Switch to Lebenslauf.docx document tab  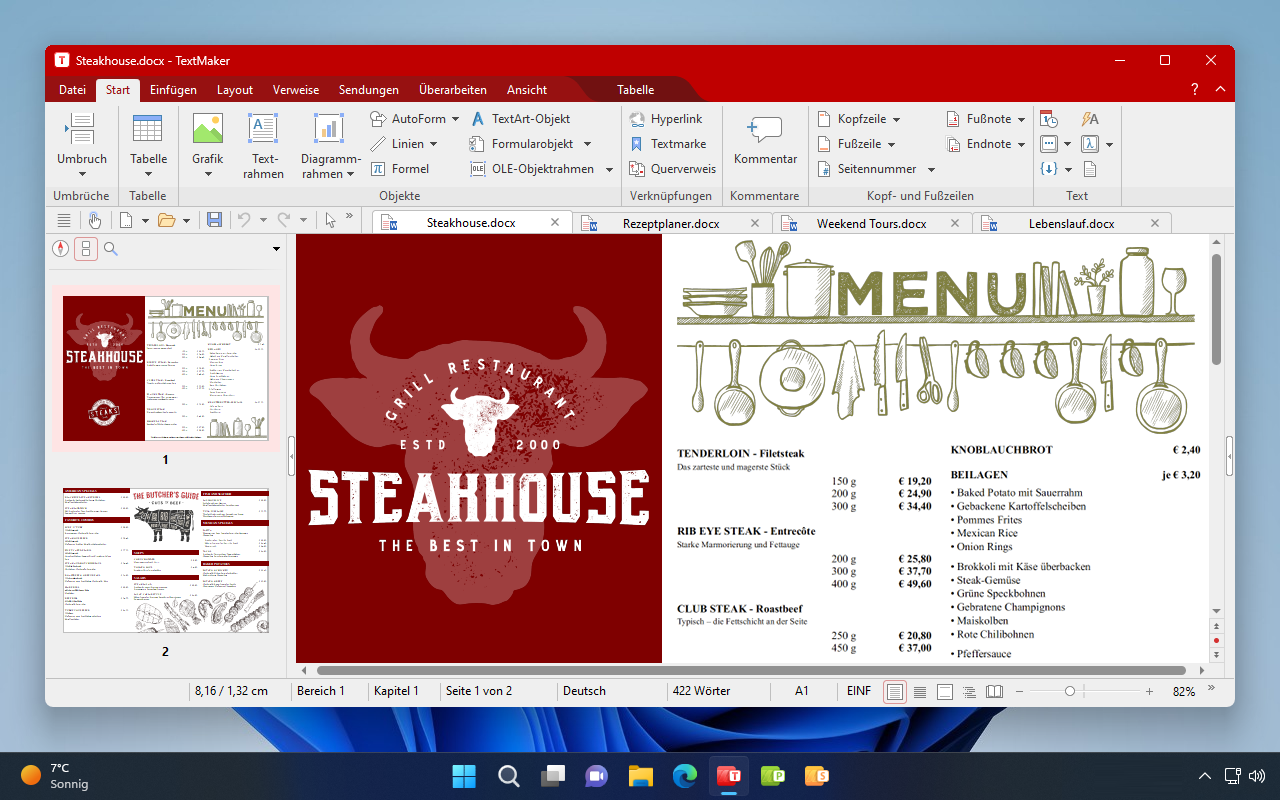tap(1071, 223)
